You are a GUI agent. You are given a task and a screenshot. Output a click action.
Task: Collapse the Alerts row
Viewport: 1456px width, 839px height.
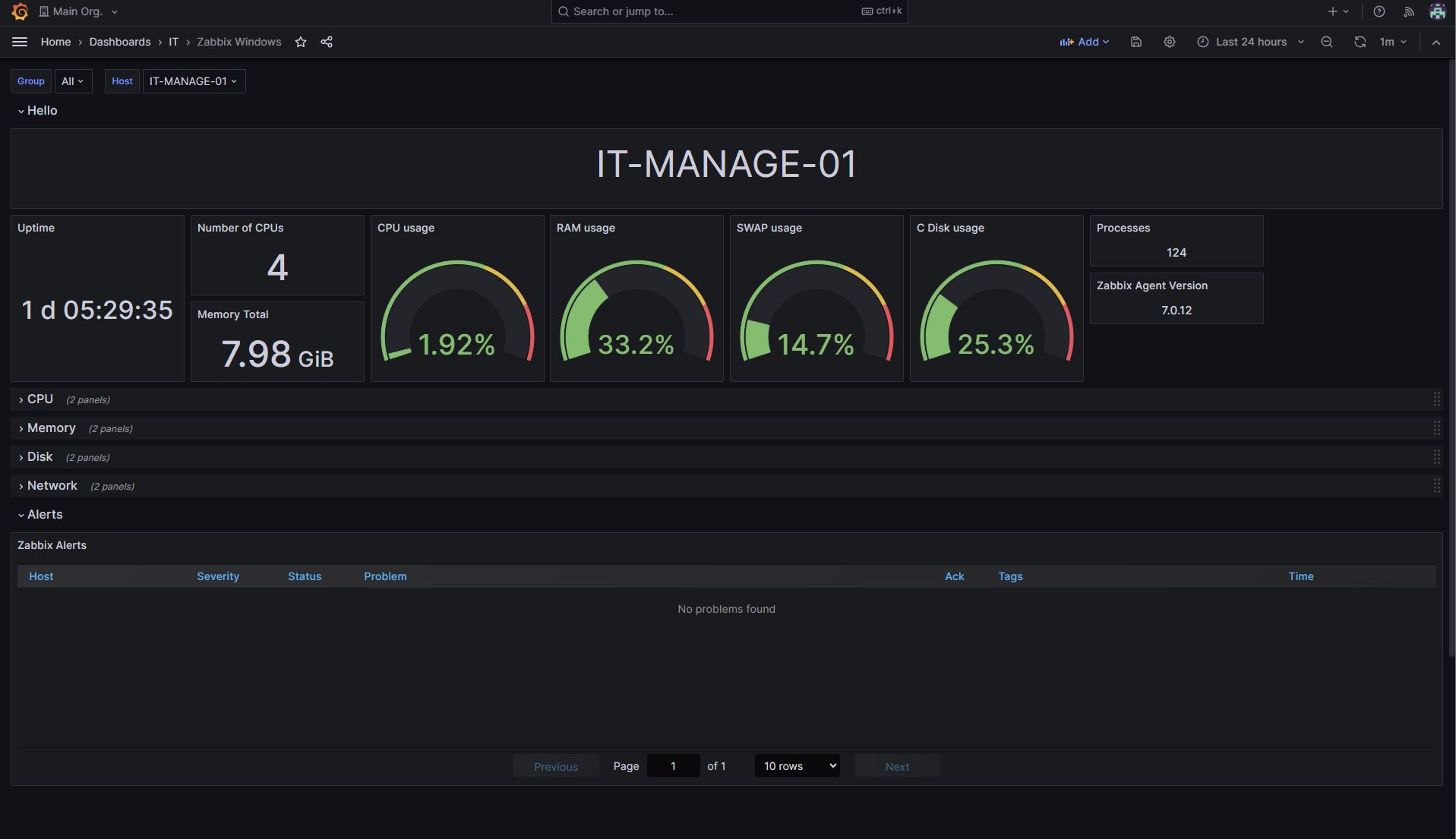(40, 515)
